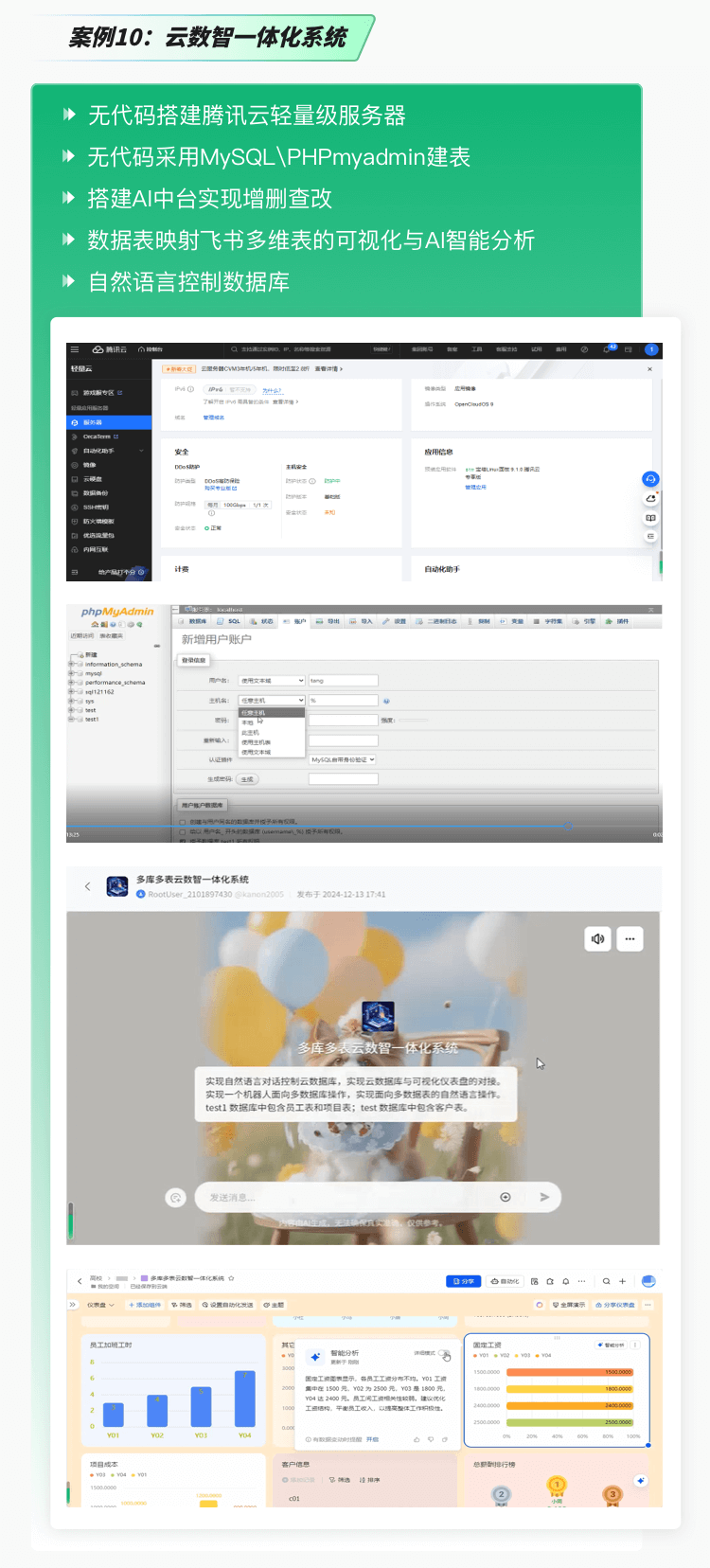Click the 智能分析 chip on 固定工资 chart
This screenshot has height=1568, width=710.
coord(611,1345)
